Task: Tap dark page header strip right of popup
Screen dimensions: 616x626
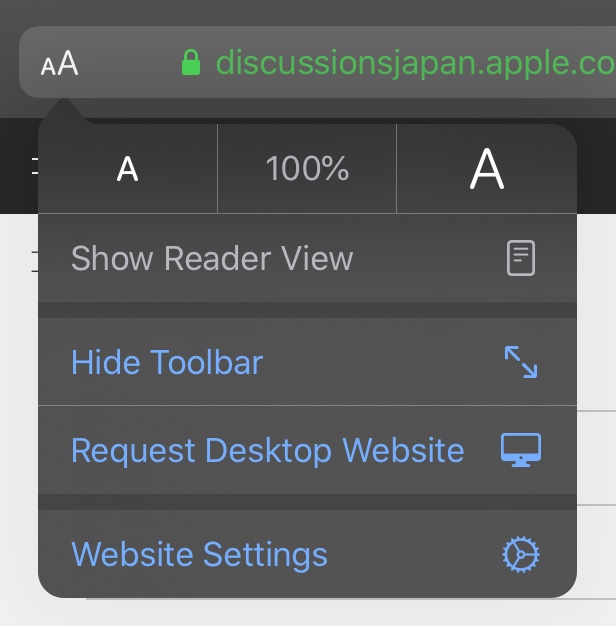Action: click(x=597, y=166)
